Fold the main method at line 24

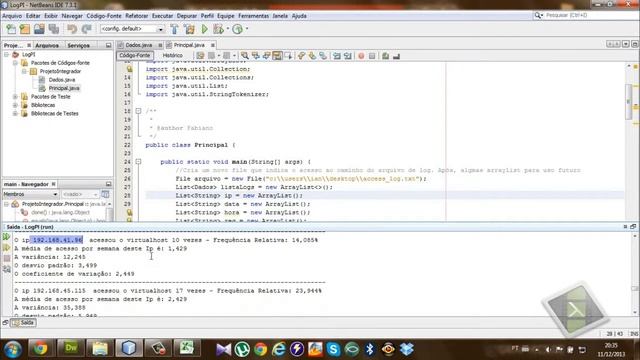pos(138,162)
